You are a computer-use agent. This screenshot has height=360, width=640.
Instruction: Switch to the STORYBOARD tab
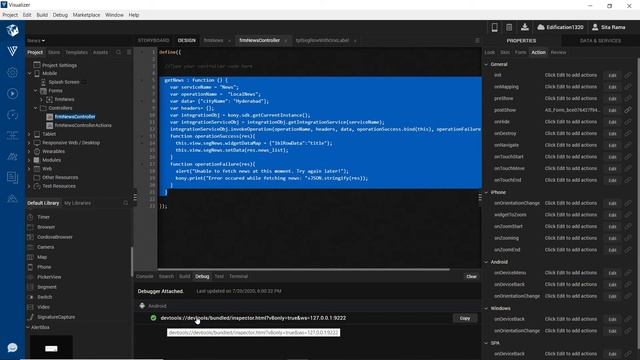point(153,40)
